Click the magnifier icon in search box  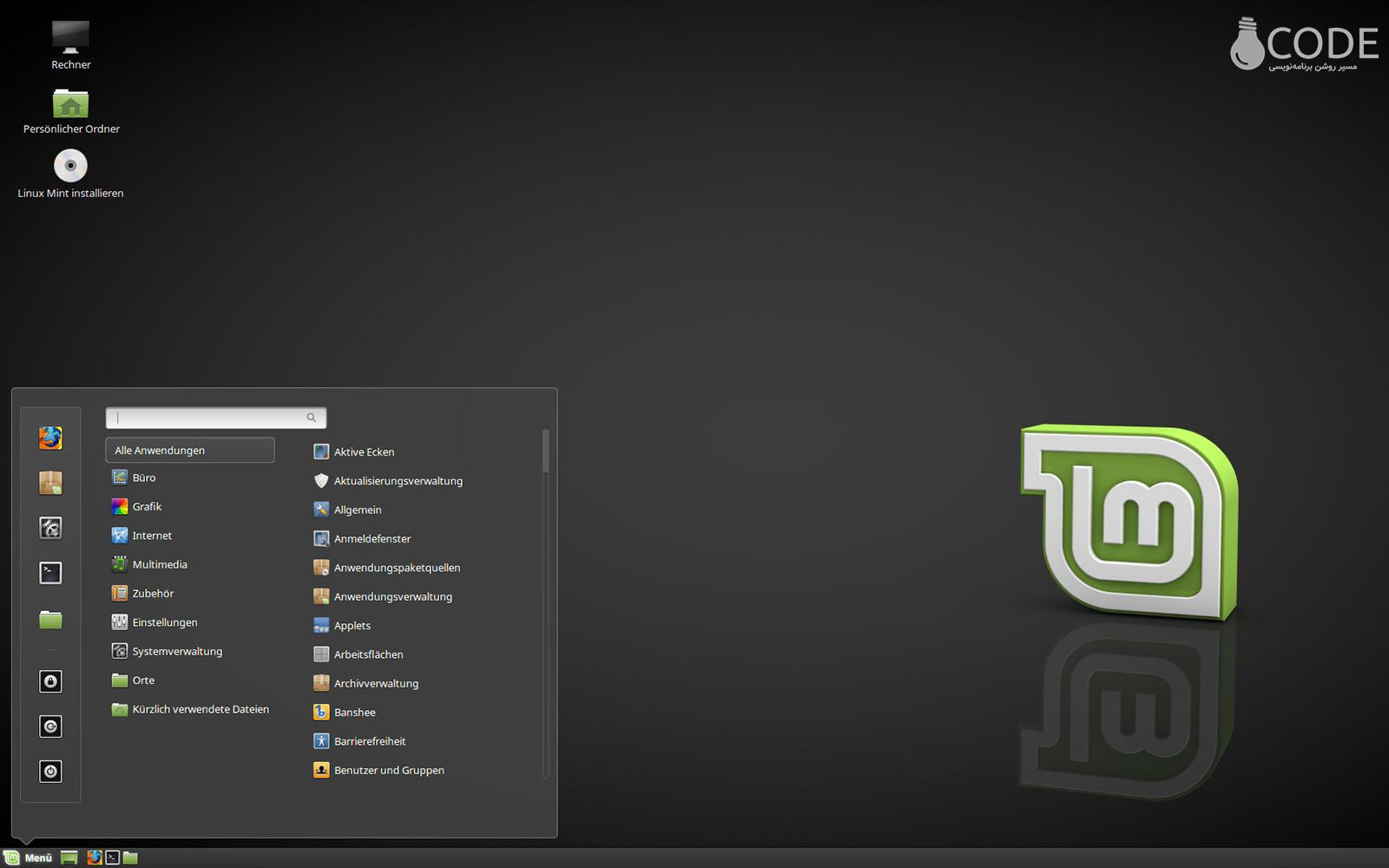pyautogui.click(x=312, y=418)
